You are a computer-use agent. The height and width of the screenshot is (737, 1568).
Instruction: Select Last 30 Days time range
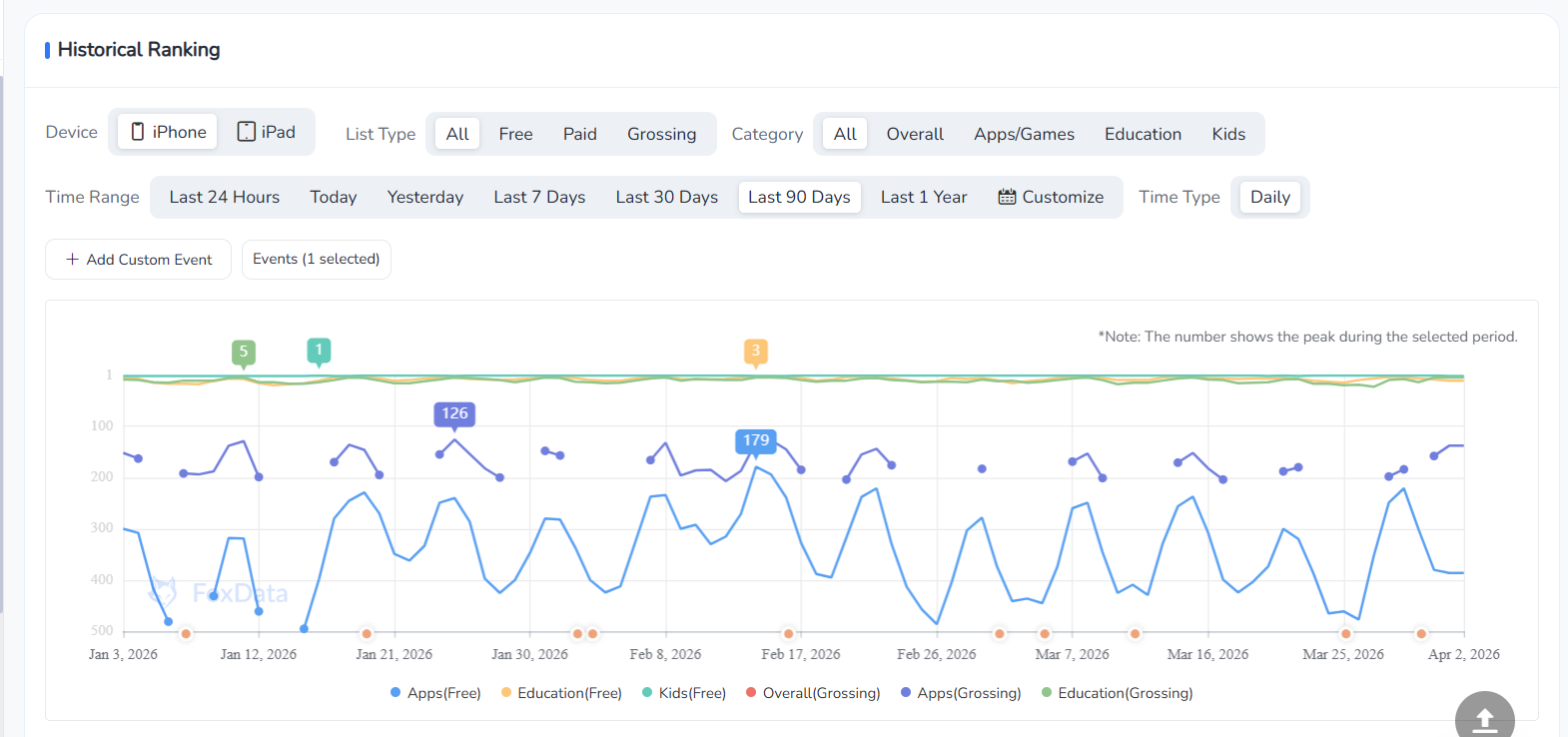tap(666, 197)
